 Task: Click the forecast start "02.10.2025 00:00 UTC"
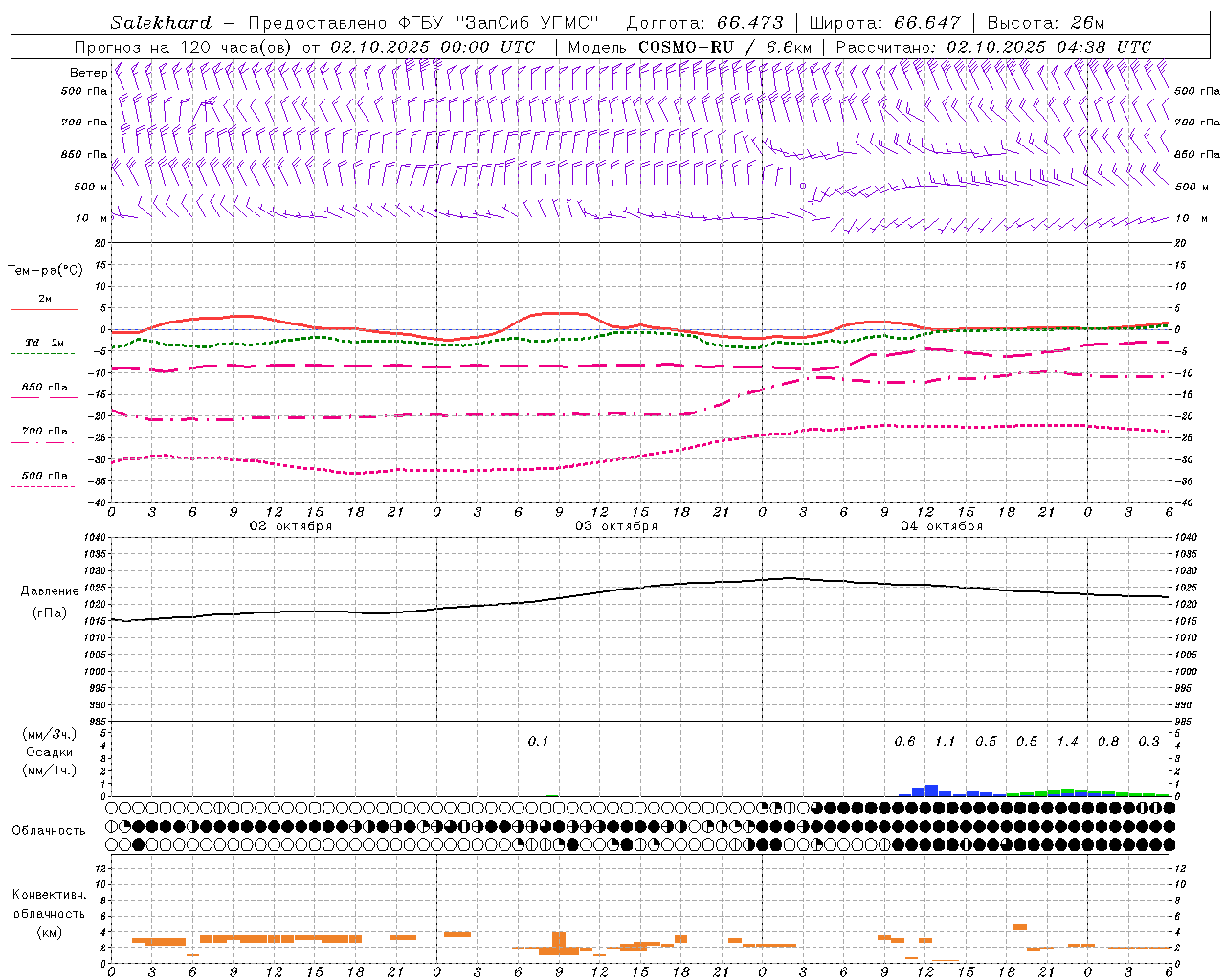click(433, 47)
